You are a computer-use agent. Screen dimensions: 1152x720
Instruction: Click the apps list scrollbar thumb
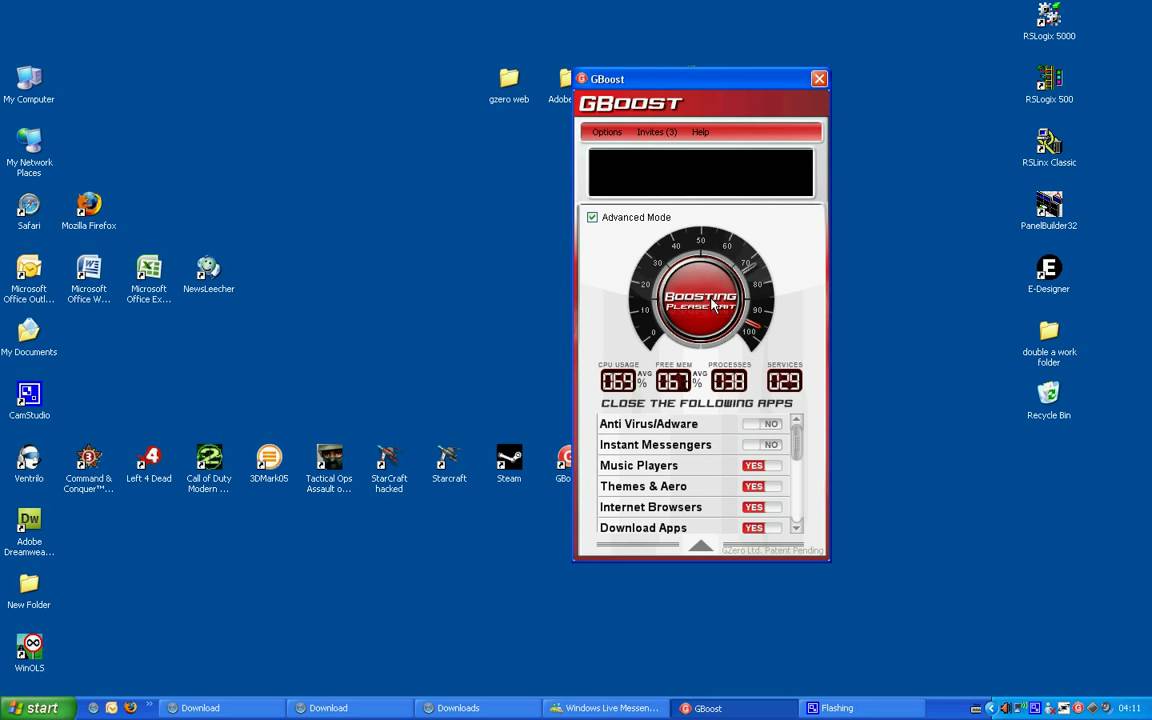click(796, 441)
